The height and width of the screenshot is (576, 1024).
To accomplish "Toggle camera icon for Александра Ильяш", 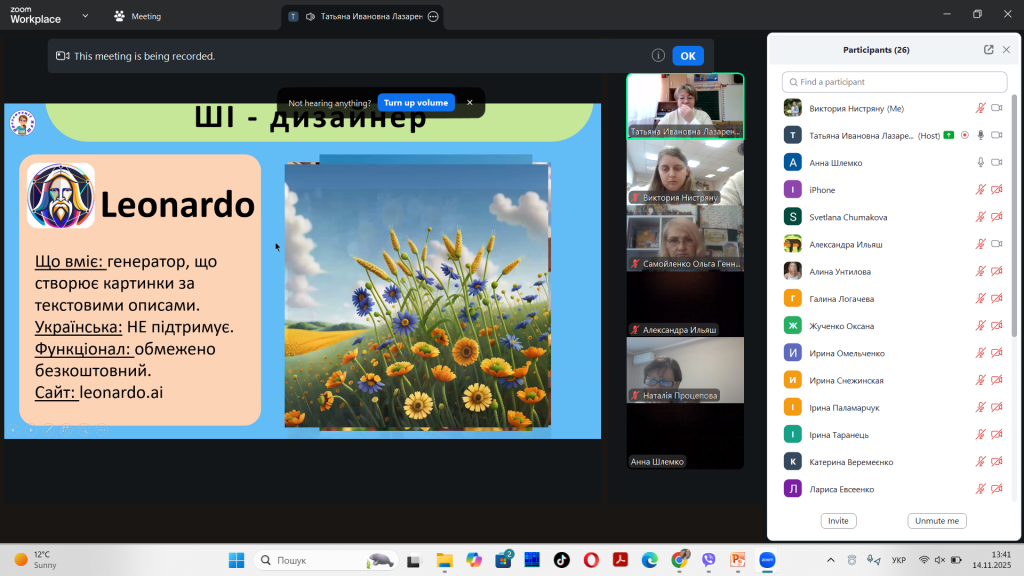I will [996, 244].
